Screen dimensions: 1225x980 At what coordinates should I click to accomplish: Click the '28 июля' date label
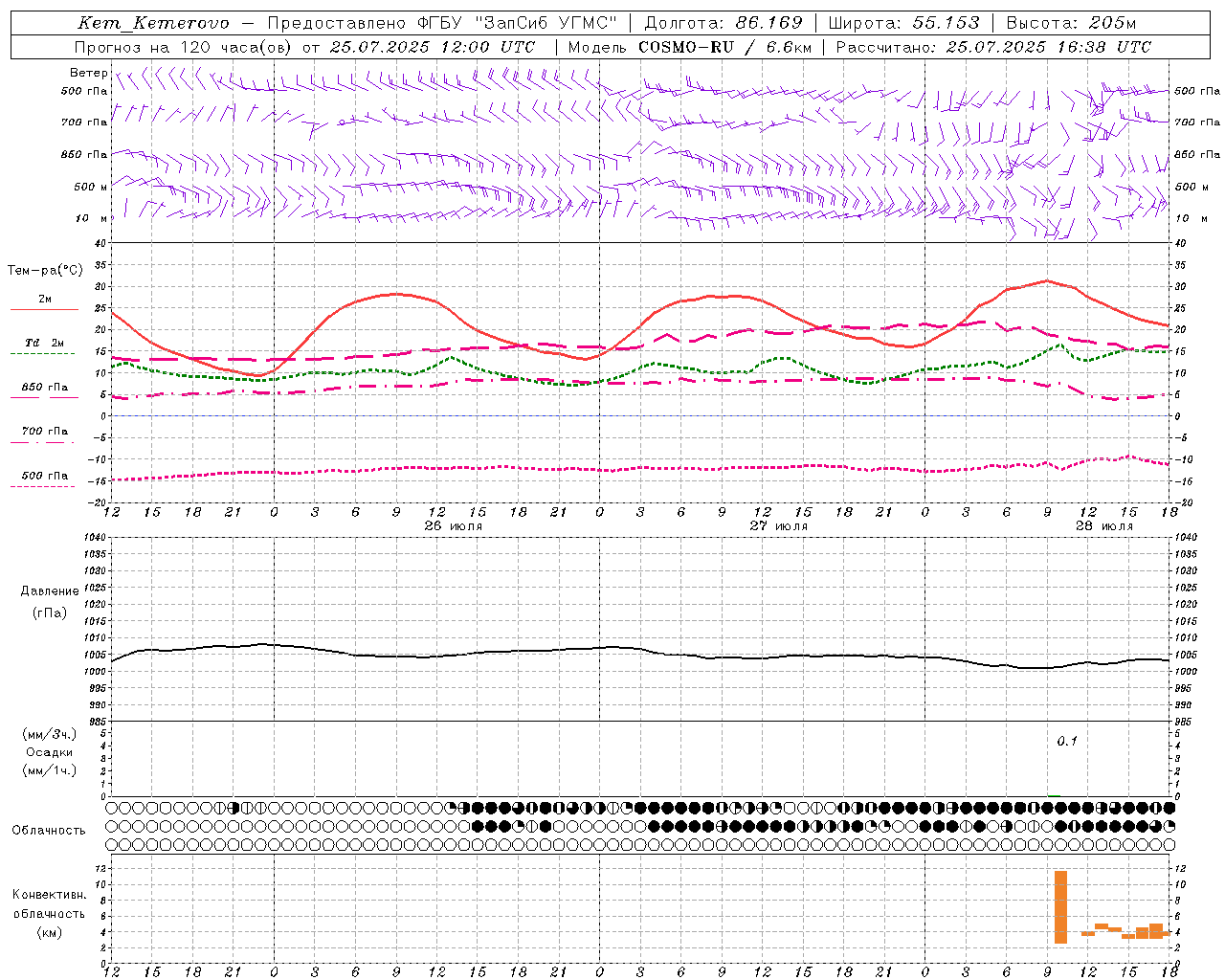point(1104,526)
